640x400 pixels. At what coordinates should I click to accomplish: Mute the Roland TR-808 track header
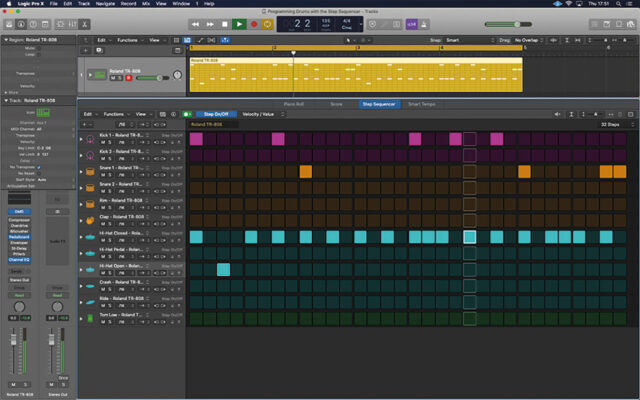113,78
